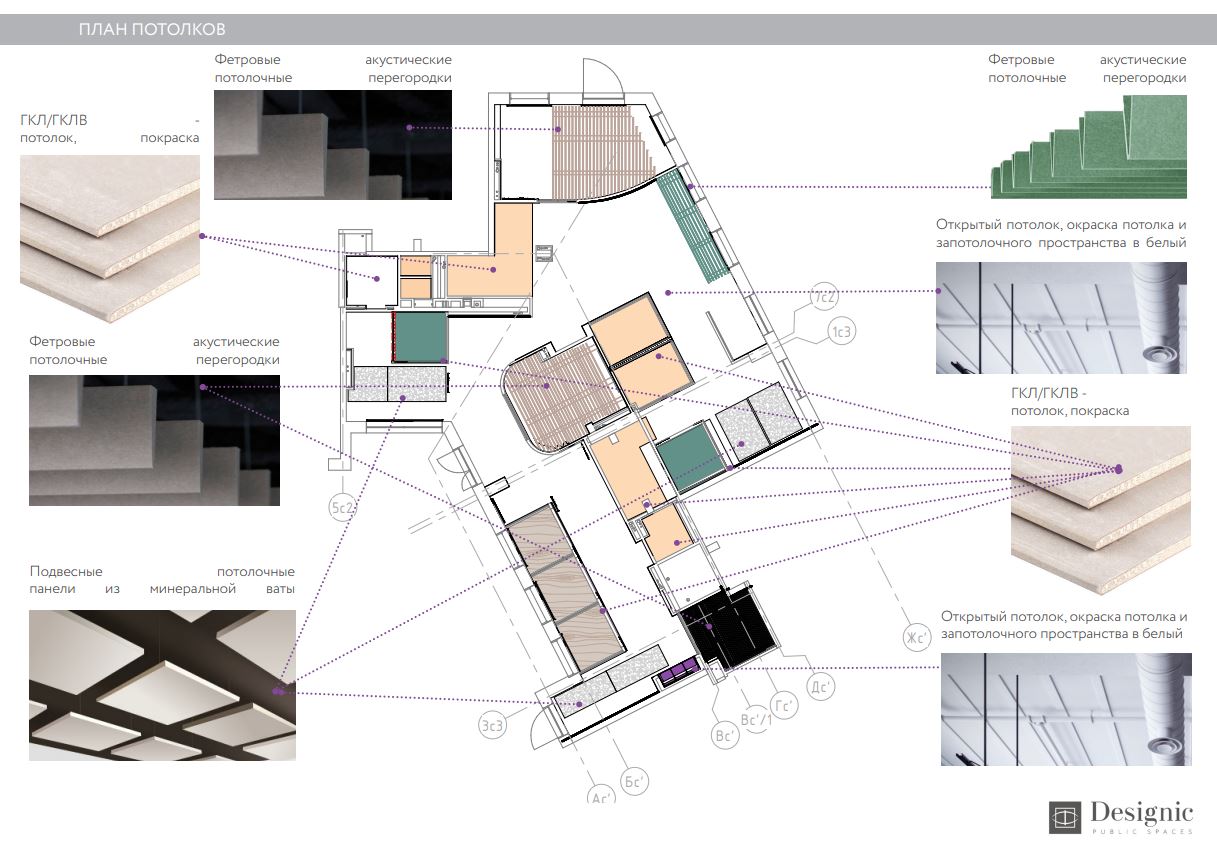Click the 3с3 axis bubble
1217x845 pixels.
[x=492, y=726]
